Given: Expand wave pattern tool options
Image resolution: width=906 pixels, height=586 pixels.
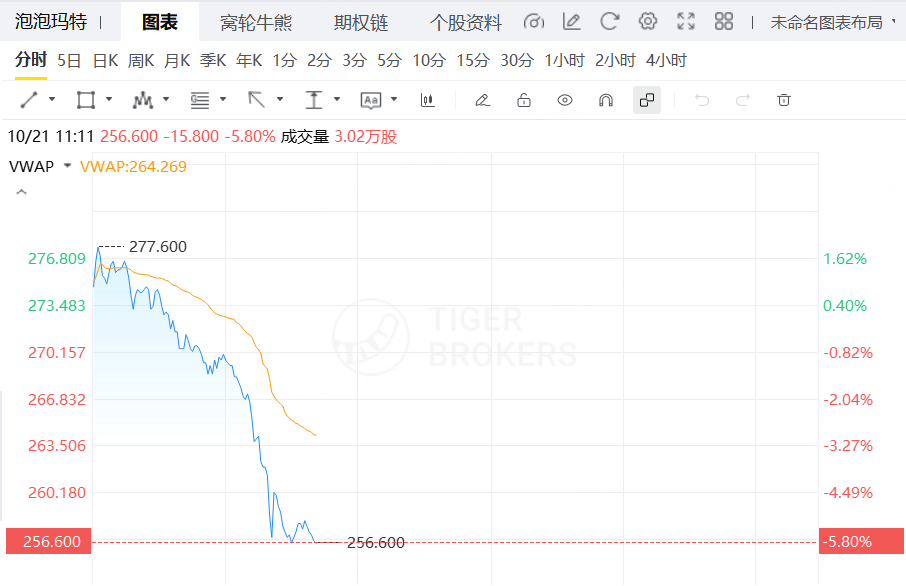Looking at the screenshot, I should coord(166,99).
